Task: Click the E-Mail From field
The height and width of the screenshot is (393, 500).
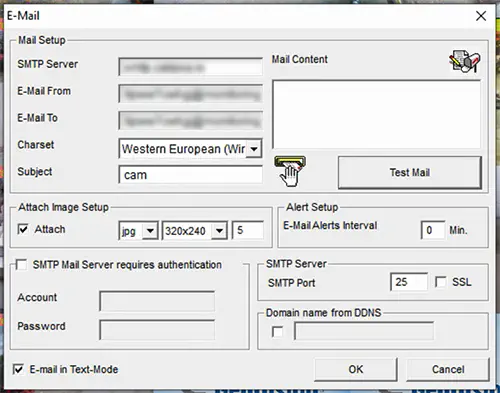Action: [190, 94]
